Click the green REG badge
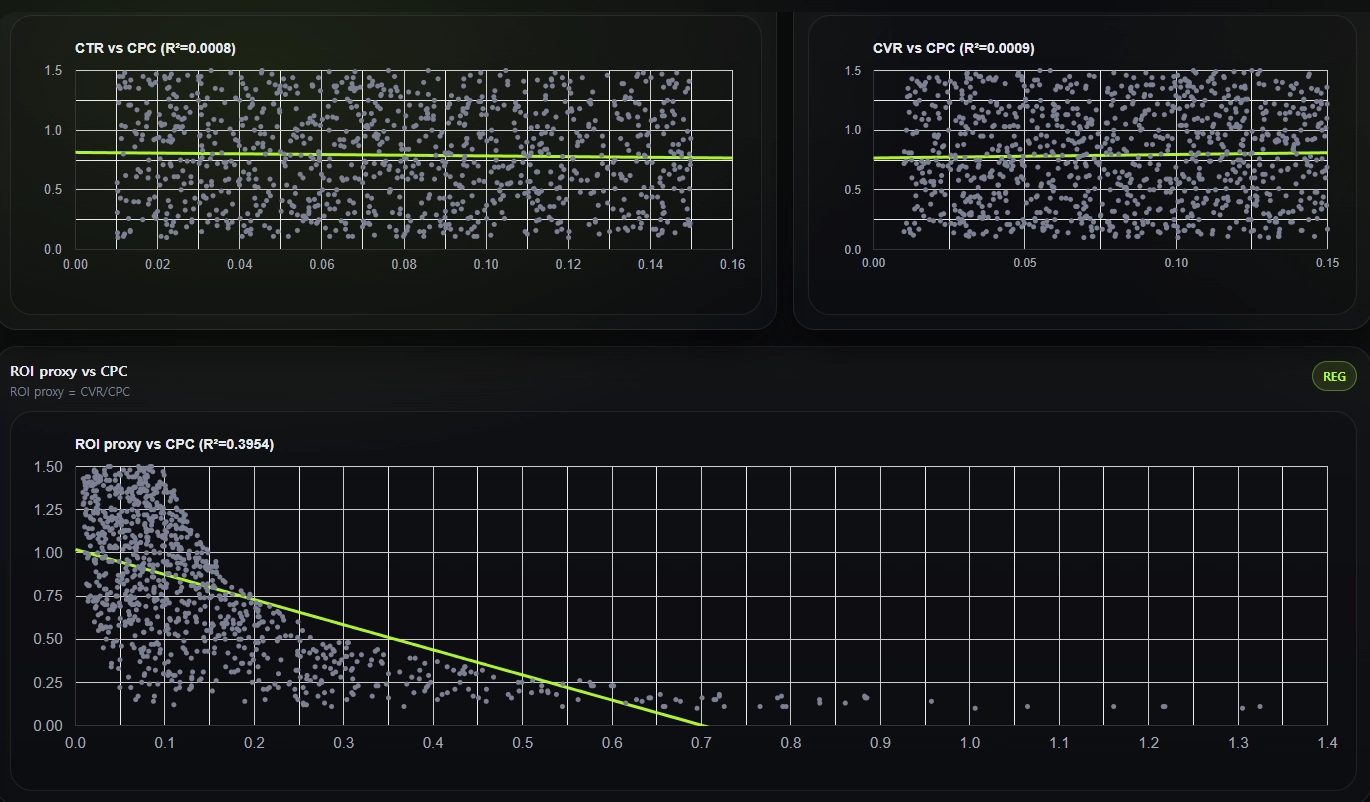Image resolution: width=1370 pixels, height=802 pixels. pyautogui.click(x=1334, y=377)
